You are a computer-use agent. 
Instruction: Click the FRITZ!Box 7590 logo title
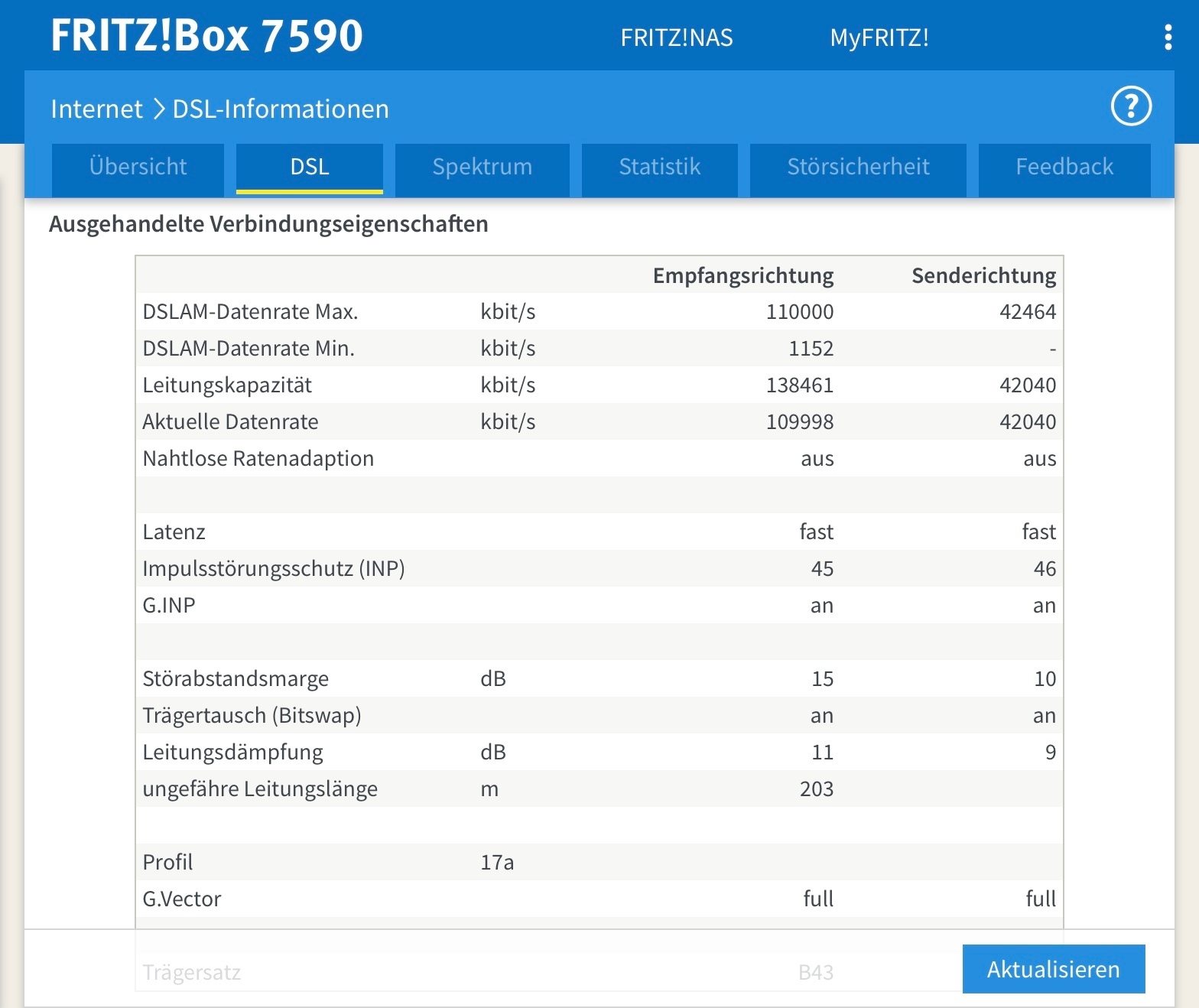[x=206, y=35]
